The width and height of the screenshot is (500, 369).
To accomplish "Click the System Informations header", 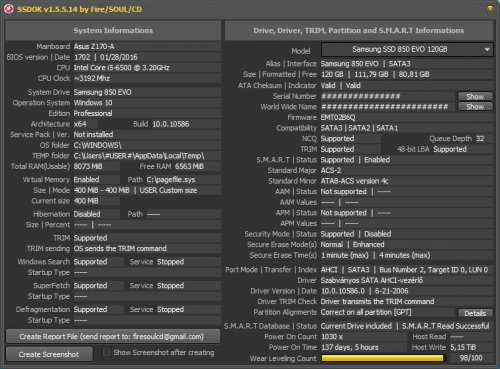I will [x=113, y=30].
